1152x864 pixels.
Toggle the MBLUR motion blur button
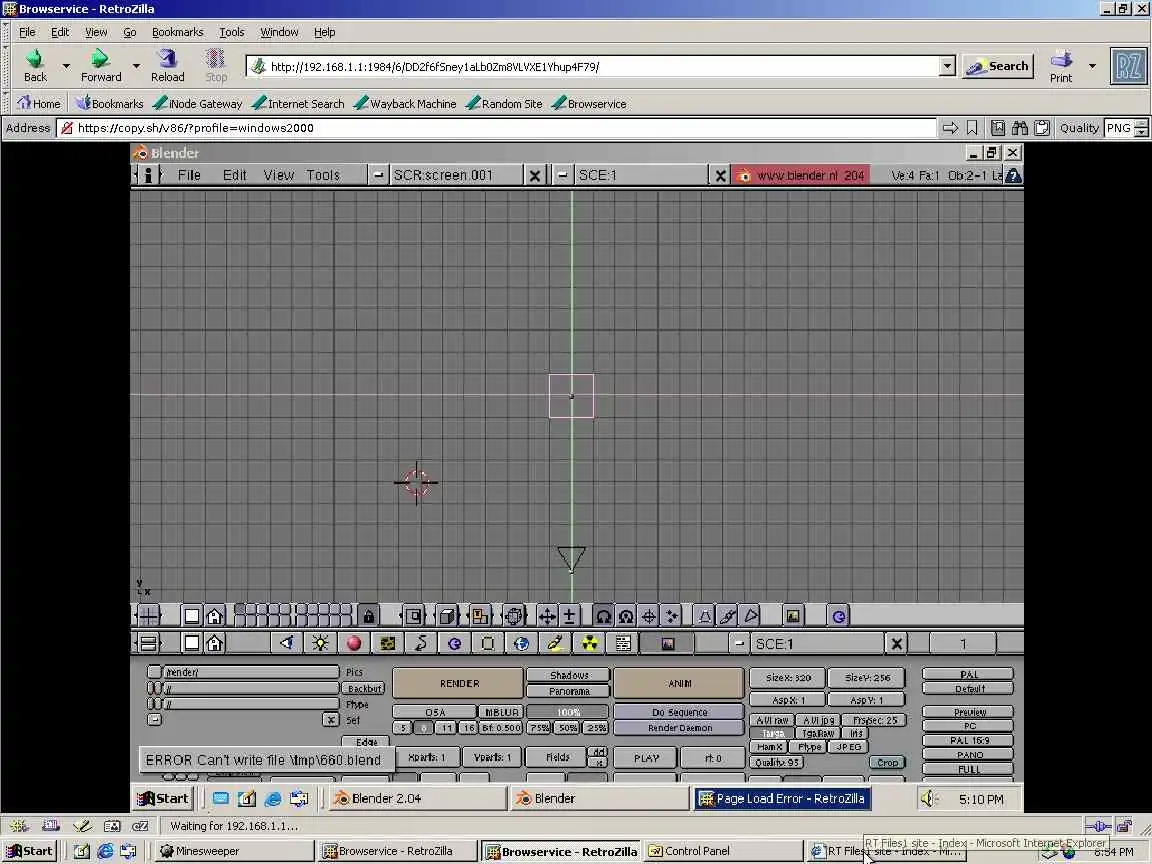click(x=501, y=712)
